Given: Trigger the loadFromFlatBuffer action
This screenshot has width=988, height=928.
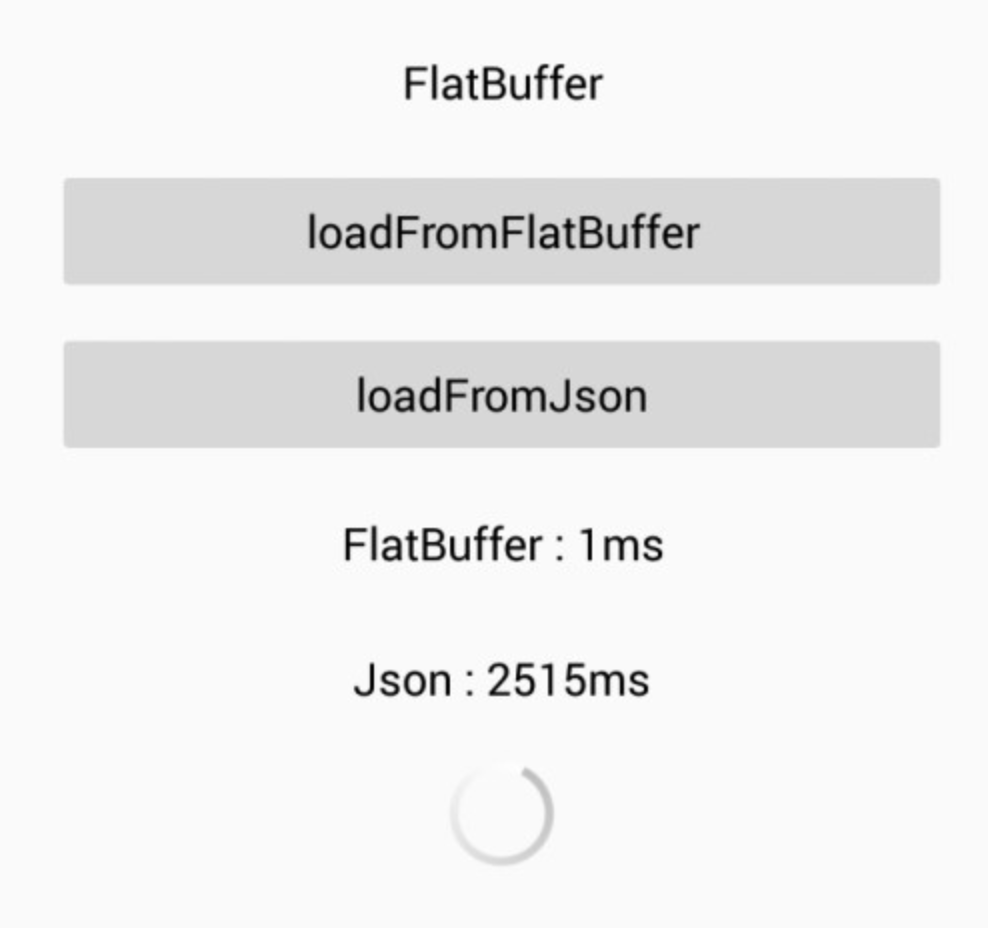Looking at the screenshot, I should pos(502,231).
